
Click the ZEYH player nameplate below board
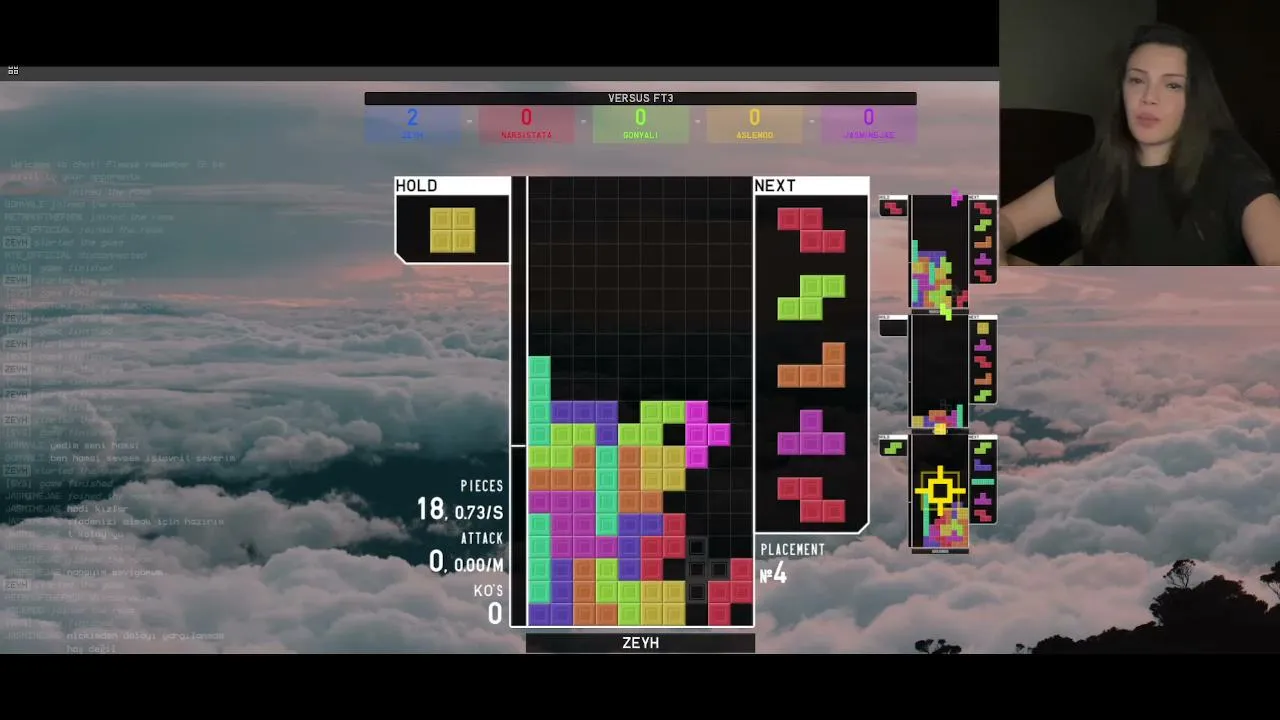point(640,643)
